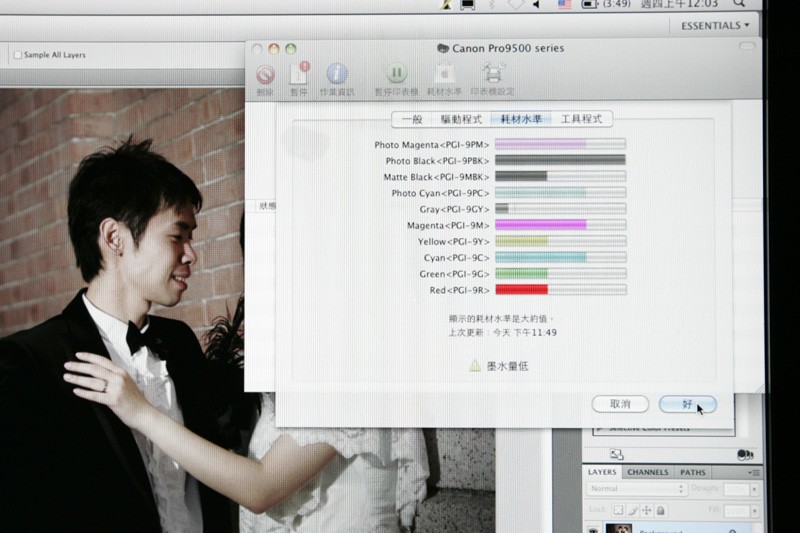
Task: Click the 好 OK button
Action: (x=688, y=404)
